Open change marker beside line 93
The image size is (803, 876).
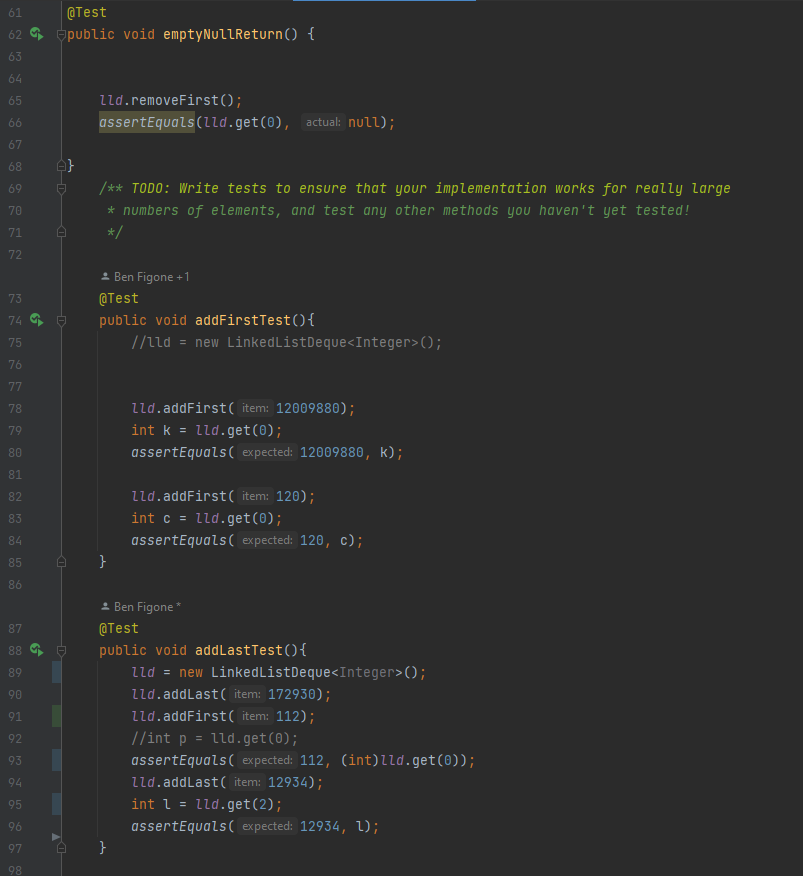(x=56, y=760)
